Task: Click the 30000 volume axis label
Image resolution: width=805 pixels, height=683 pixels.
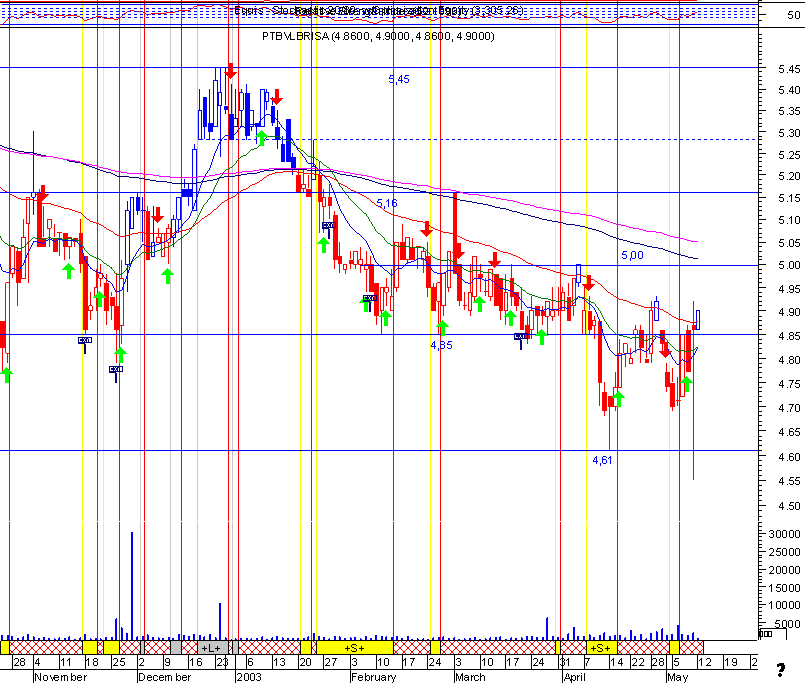Action: [784, 534]
